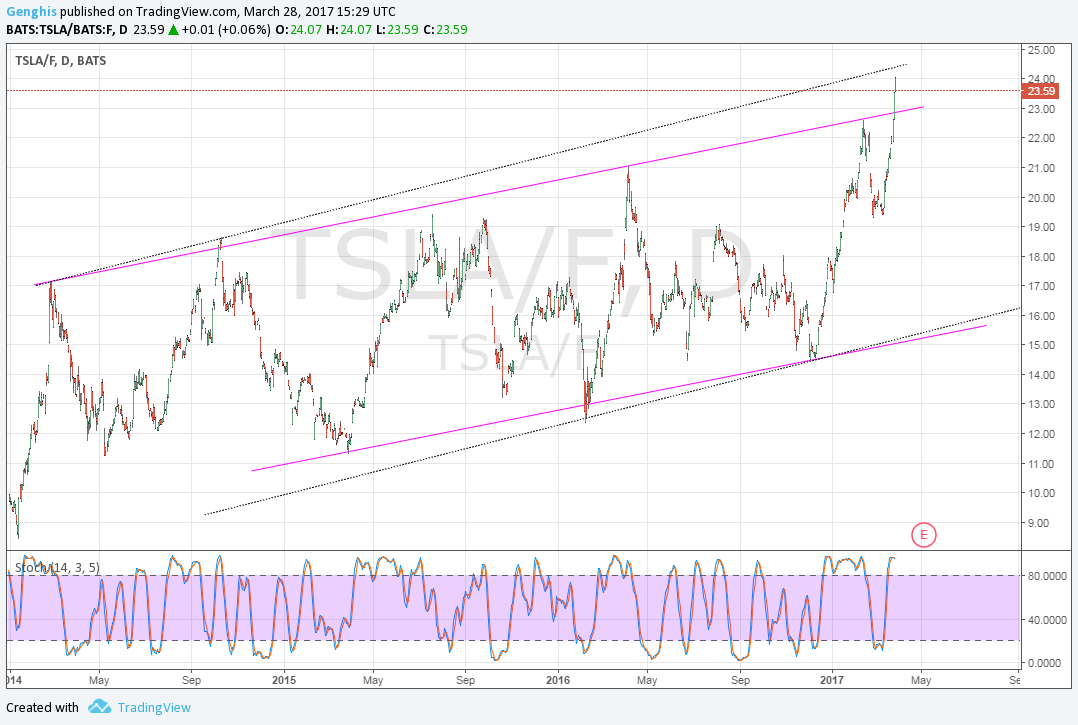Click the +0.01 (+0.06%) change text
The width and height of the screenshot is (1078, 725).
click(x=226, y=30)
